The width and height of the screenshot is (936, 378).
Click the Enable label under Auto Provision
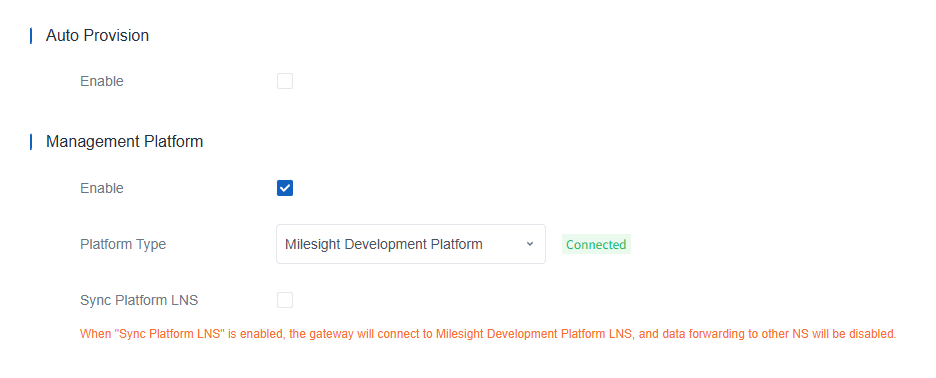(x=102, y=81)
